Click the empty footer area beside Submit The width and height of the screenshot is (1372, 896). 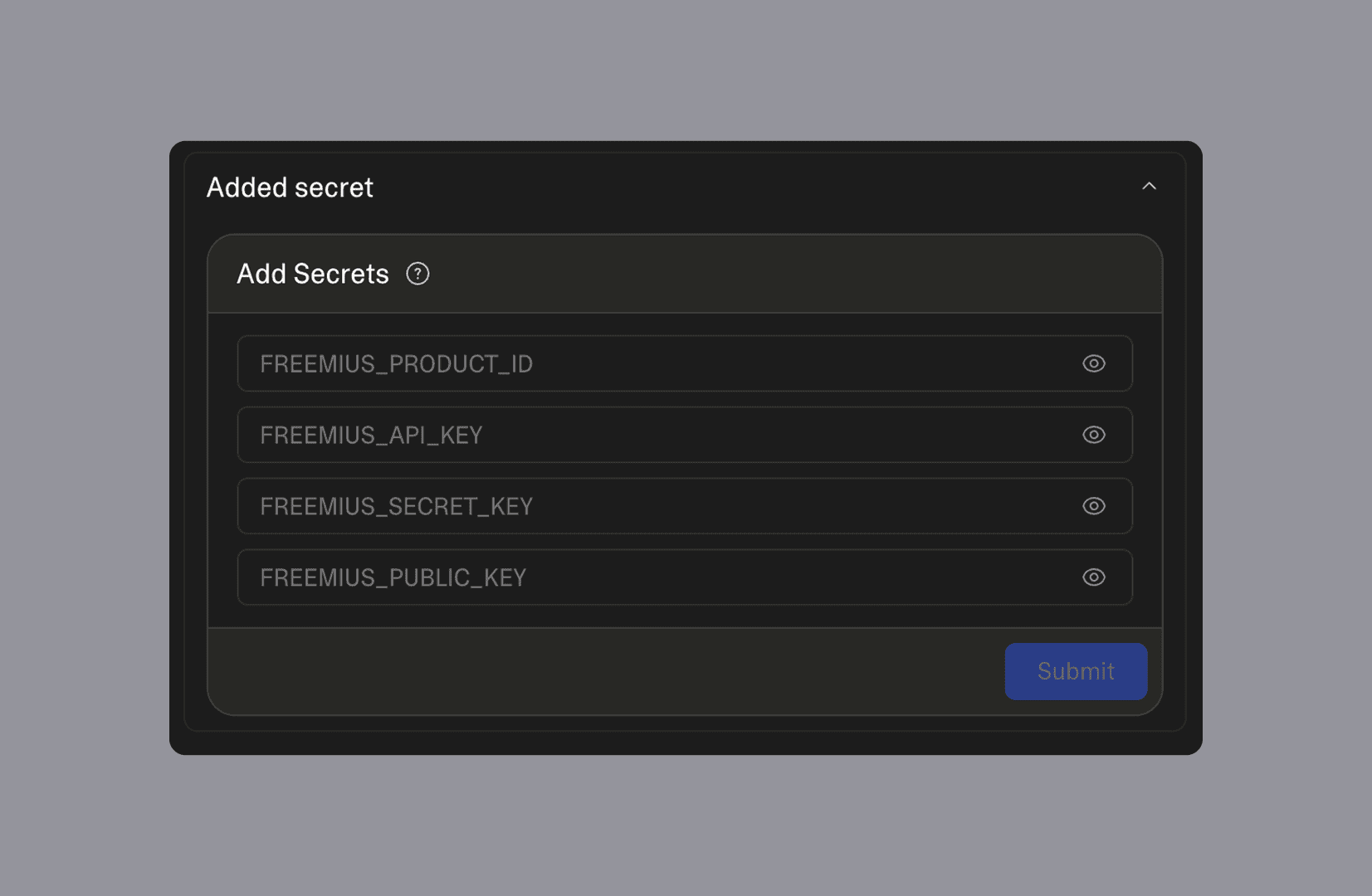pyautogui.click(x=581, y=671)
